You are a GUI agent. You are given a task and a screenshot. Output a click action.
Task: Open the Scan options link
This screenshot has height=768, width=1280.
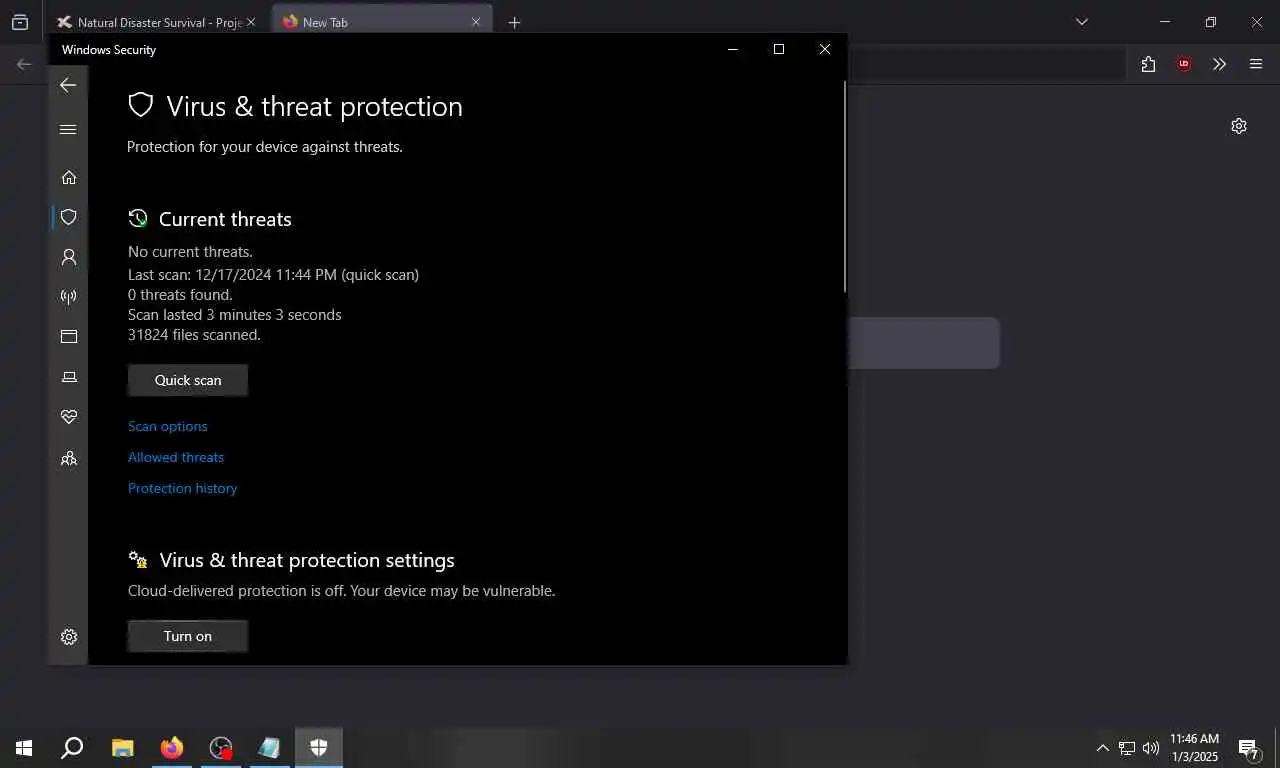coord(168,426)
